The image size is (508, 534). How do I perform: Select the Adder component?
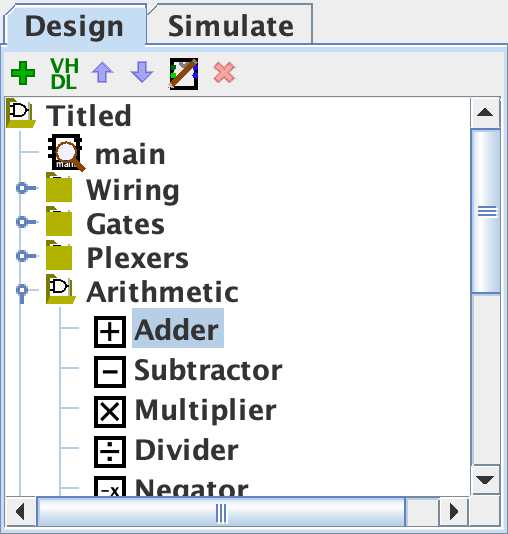click(x=177, y=328)
